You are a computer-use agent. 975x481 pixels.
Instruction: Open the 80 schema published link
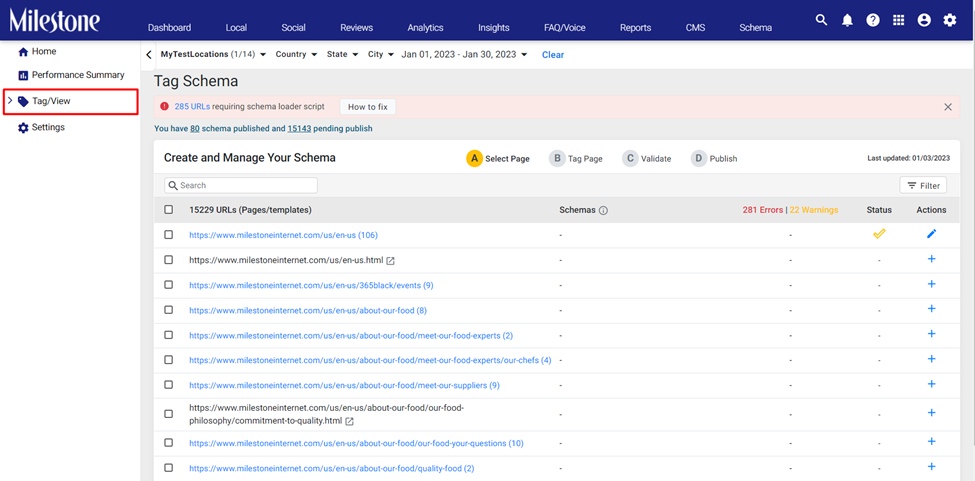tap(195, 129)
